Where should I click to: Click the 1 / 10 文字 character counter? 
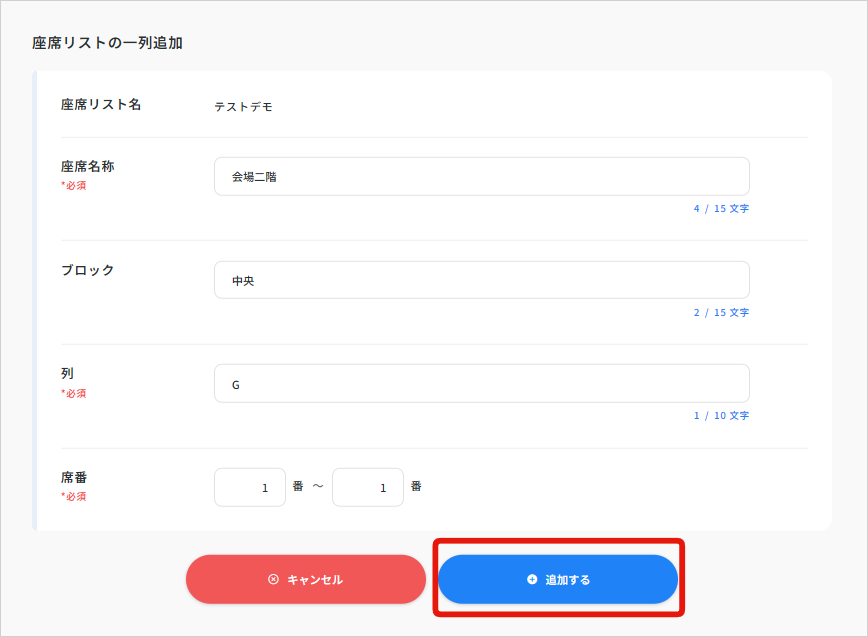721,416
